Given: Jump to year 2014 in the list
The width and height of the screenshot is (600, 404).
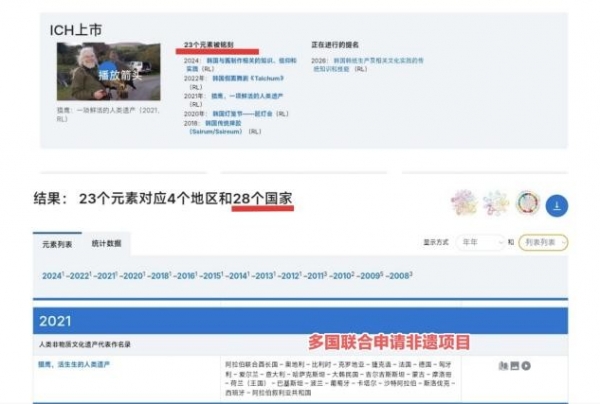Looking at the screenshot, I should click(239, 276).
